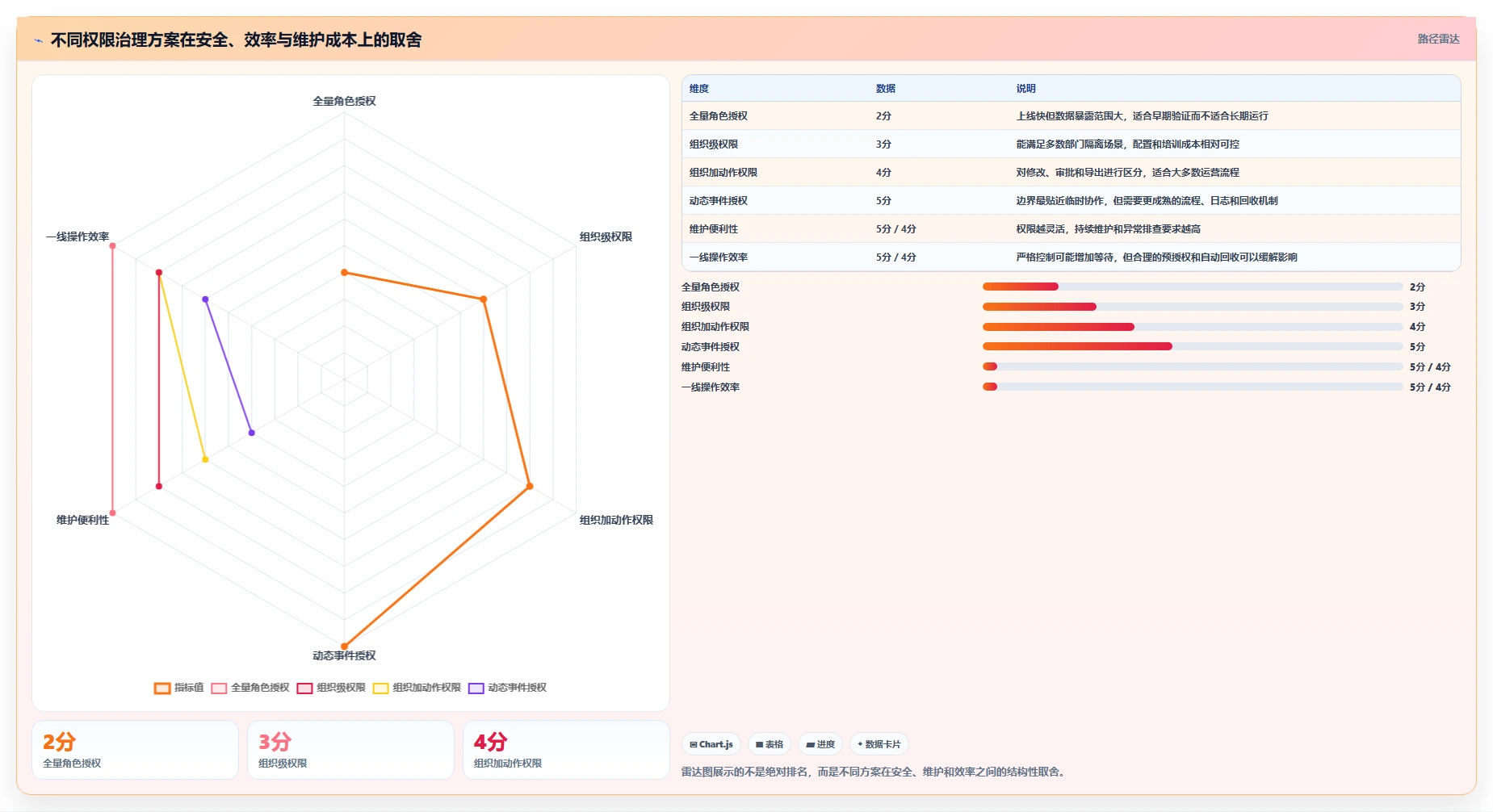Screen dimensions: 1493x812
Task: Click the orange data point on 全量角色授权 axis
Action: [x=344, y=273]
